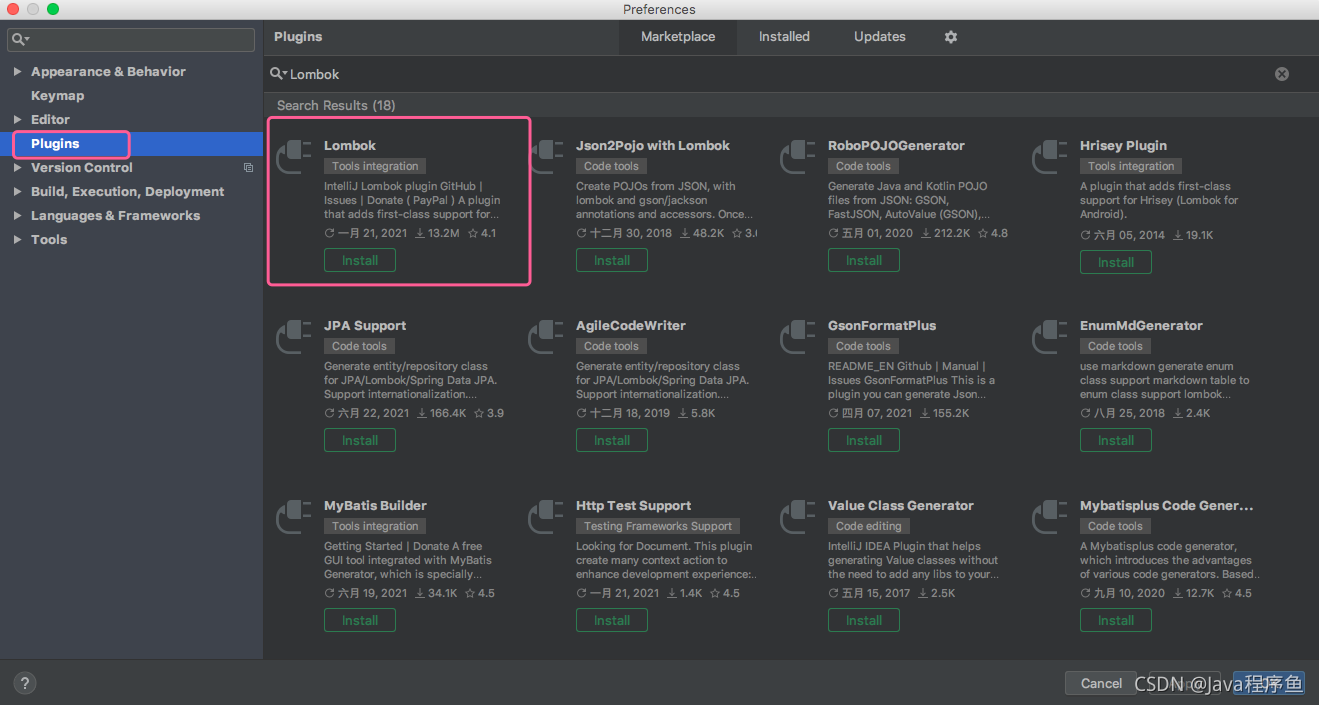Install the JPA Support plugin
The image size is (1319, 705).
(x=360, y=441)
